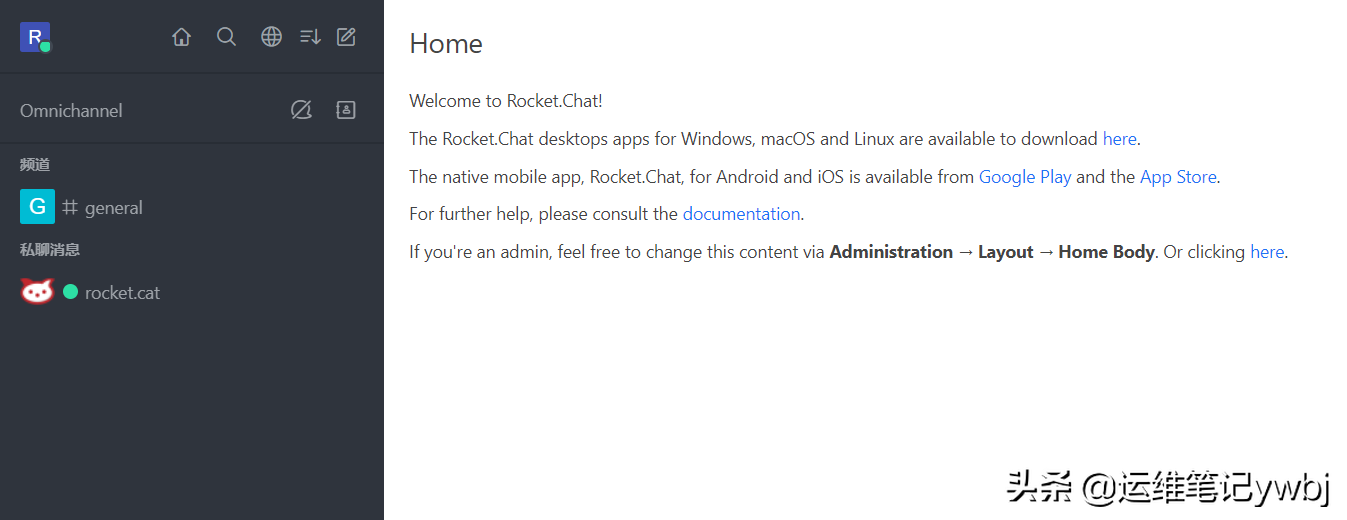The height and width of the screenshot is (520, 1347).
Task: Click the Home icon in sidebar header
Action: point(181,37)
